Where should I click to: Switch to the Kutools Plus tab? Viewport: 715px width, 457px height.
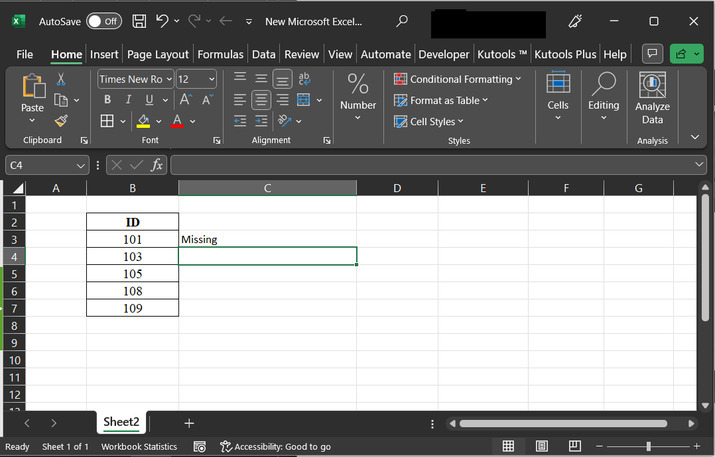[x=565, y=54]
